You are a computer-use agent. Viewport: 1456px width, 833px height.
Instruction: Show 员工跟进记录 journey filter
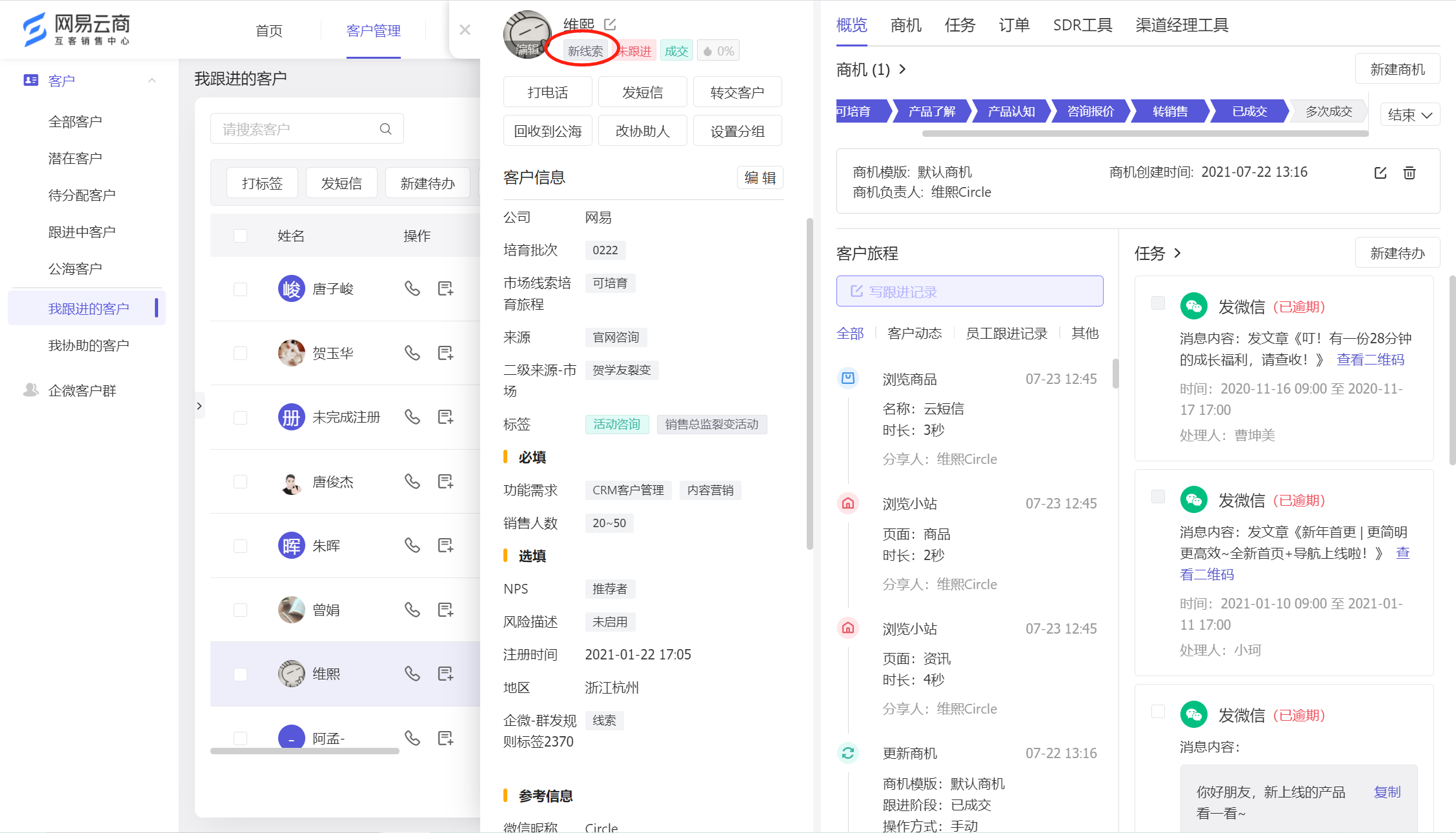[x=1006, y=333]
